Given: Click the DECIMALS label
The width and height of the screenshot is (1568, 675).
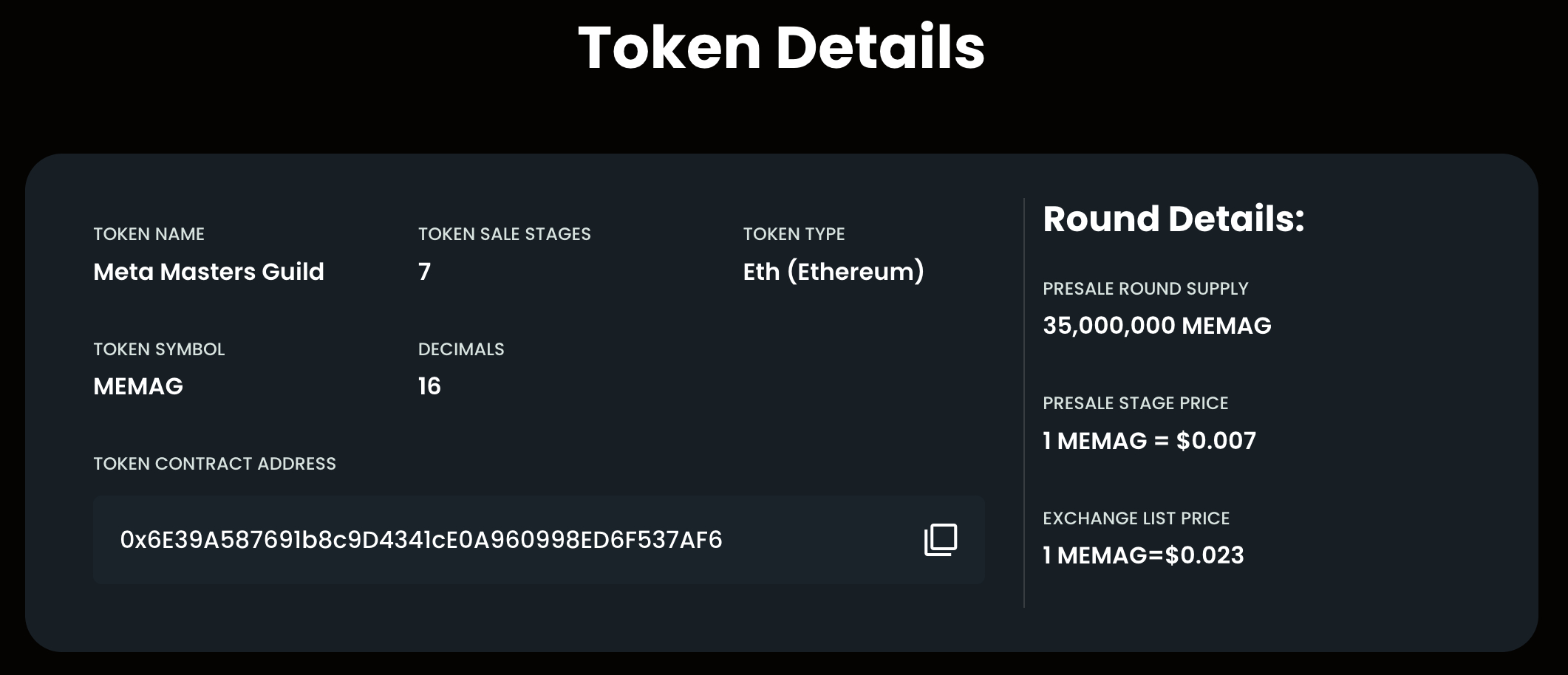Looking at the screenshot, I should 461,349.
